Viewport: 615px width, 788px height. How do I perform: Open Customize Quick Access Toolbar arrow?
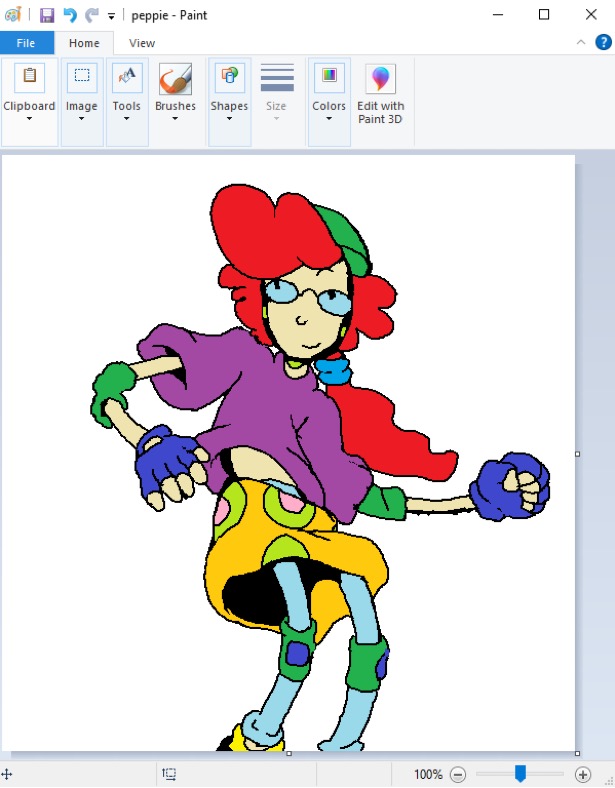click(x=111, y=17)
